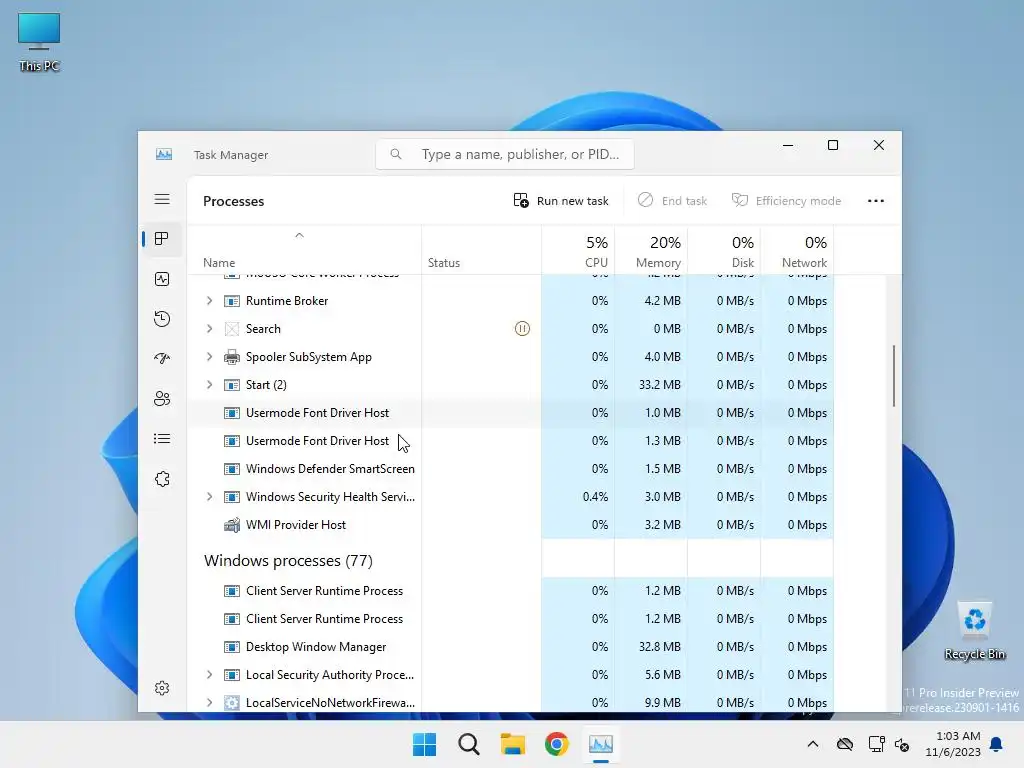The image size is (1024, 768).
Task: Click the suspended status icon for Search
Action: [522, 328]
